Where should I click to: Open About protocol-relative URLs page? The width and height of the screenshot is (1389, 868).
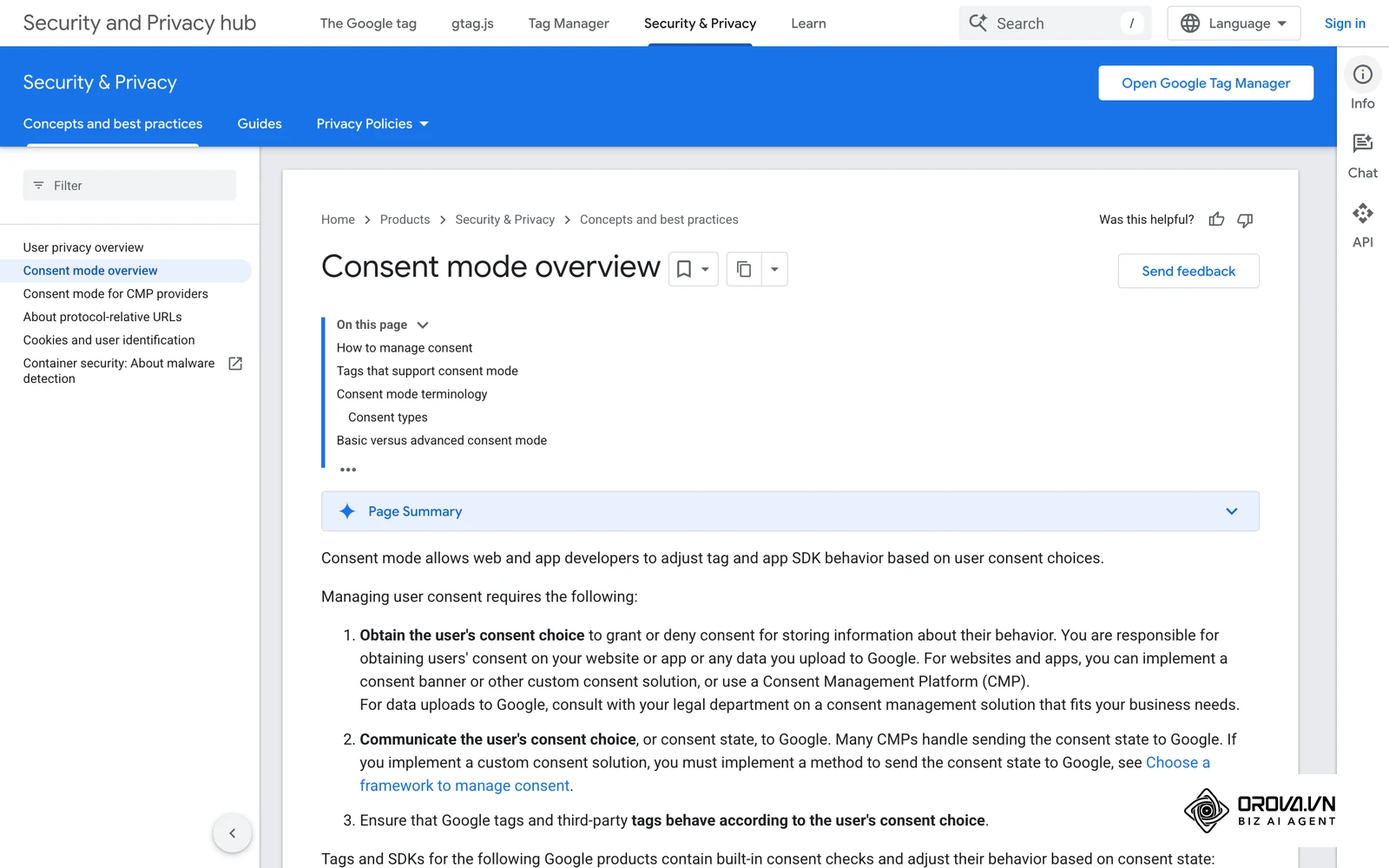102,317
